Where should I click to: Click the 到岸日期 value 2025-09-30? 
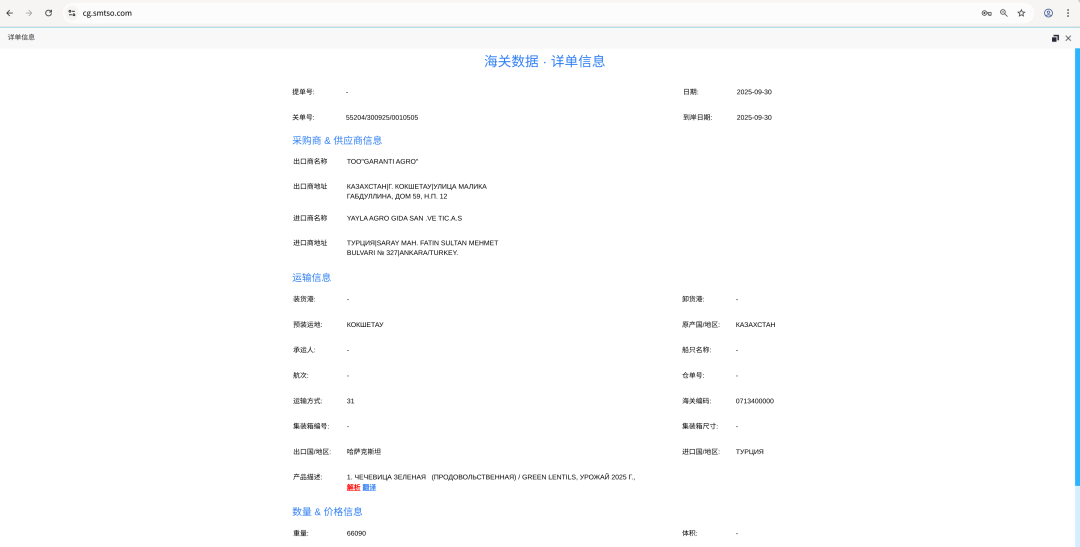pyautogui.click(x=754, y=118)
